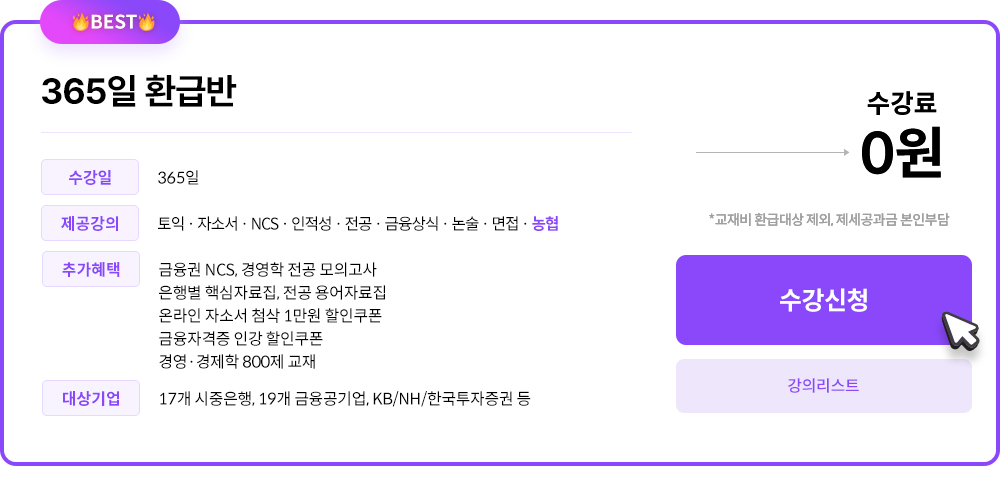The image size is (1000, 498).
Task: Open the 강의리스트 button
Action: 823,386
